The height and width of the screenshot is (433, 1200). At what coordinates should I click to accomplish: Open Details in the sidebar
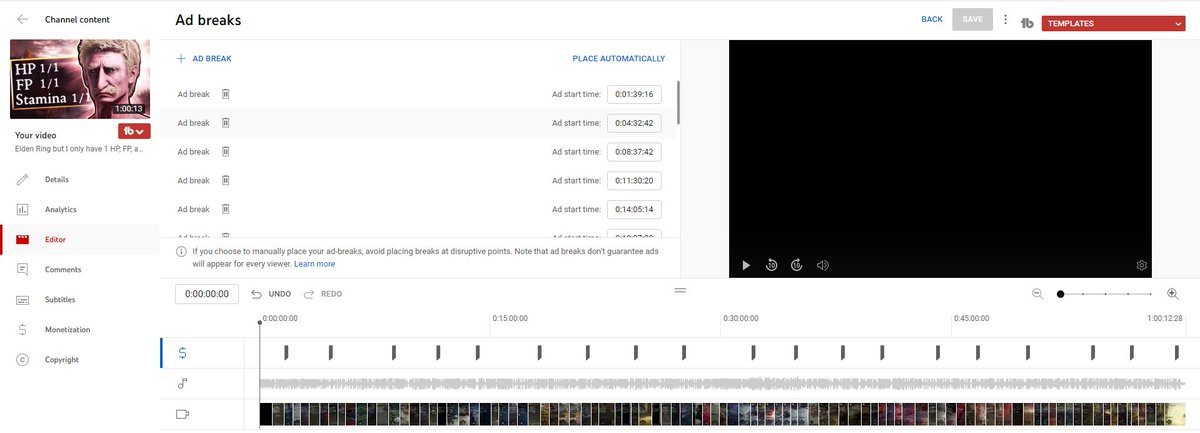(x=79, y=179)
